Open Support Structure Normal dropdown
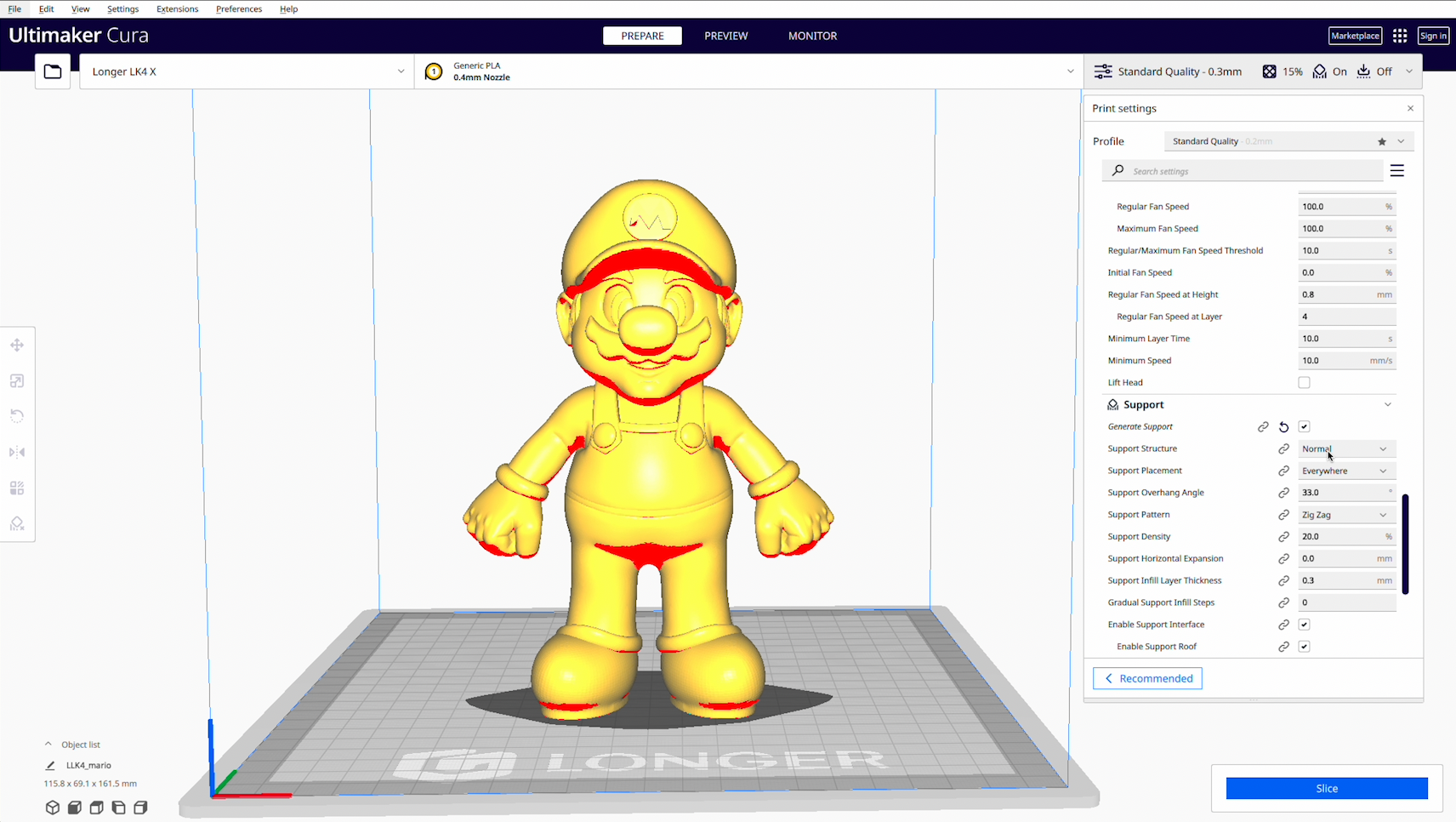Screen dimensions: 1456x822 coord(1346,449)
